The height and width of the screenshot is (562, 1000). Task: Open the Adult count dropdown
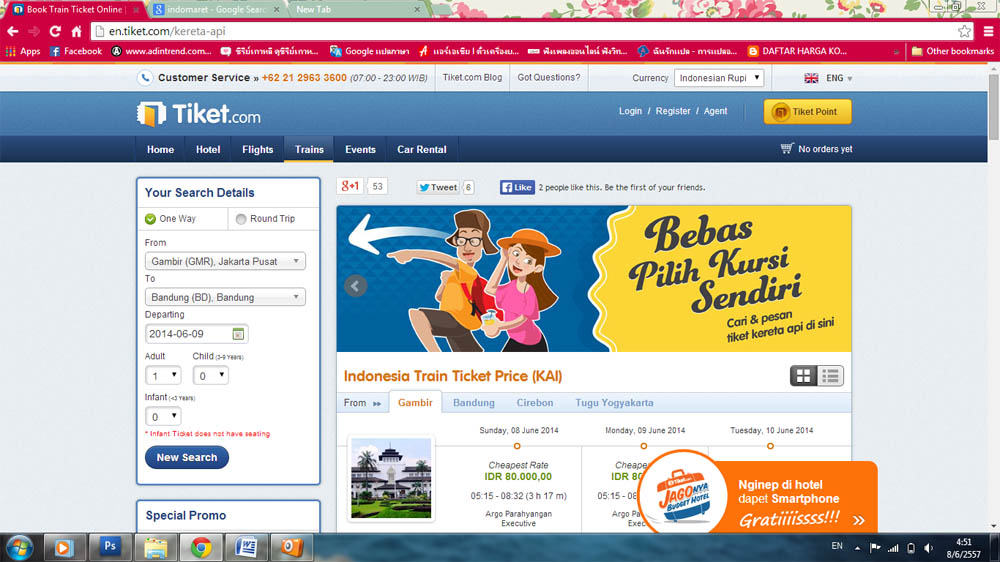pyautogui.click(x=163, y=376)
